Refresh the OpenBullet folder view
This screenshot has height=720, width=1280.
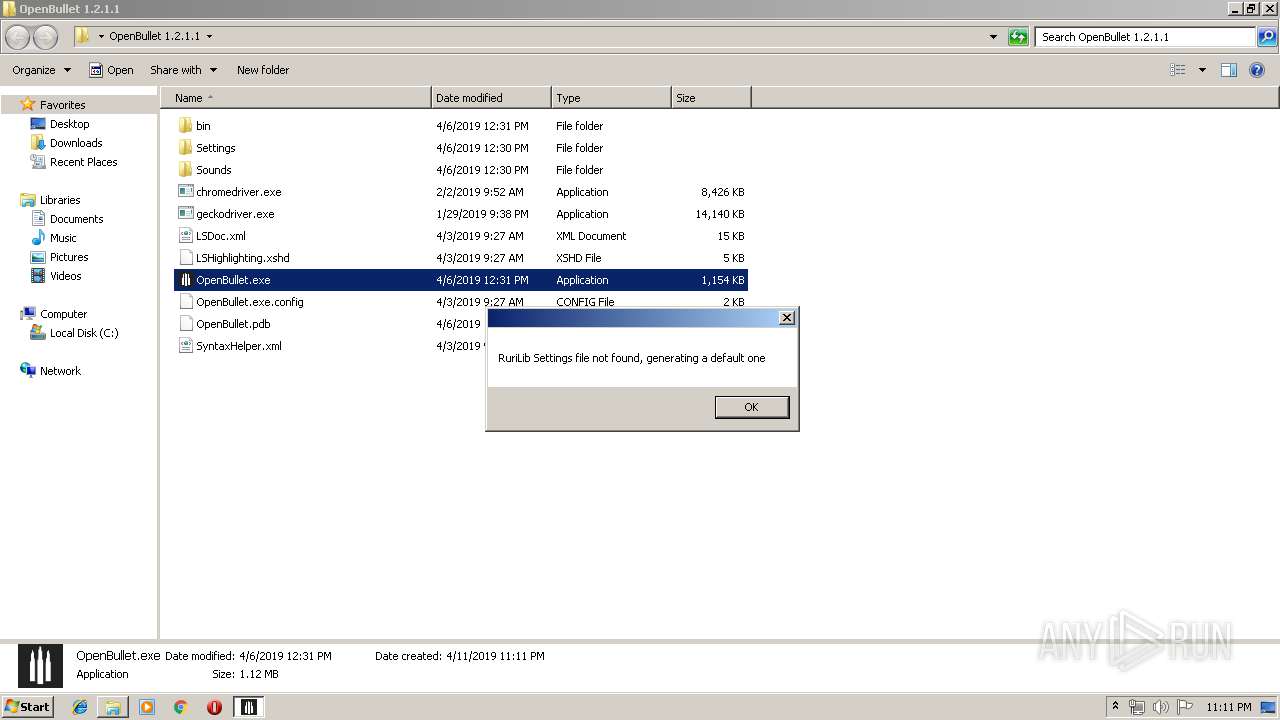point(1018,37)
